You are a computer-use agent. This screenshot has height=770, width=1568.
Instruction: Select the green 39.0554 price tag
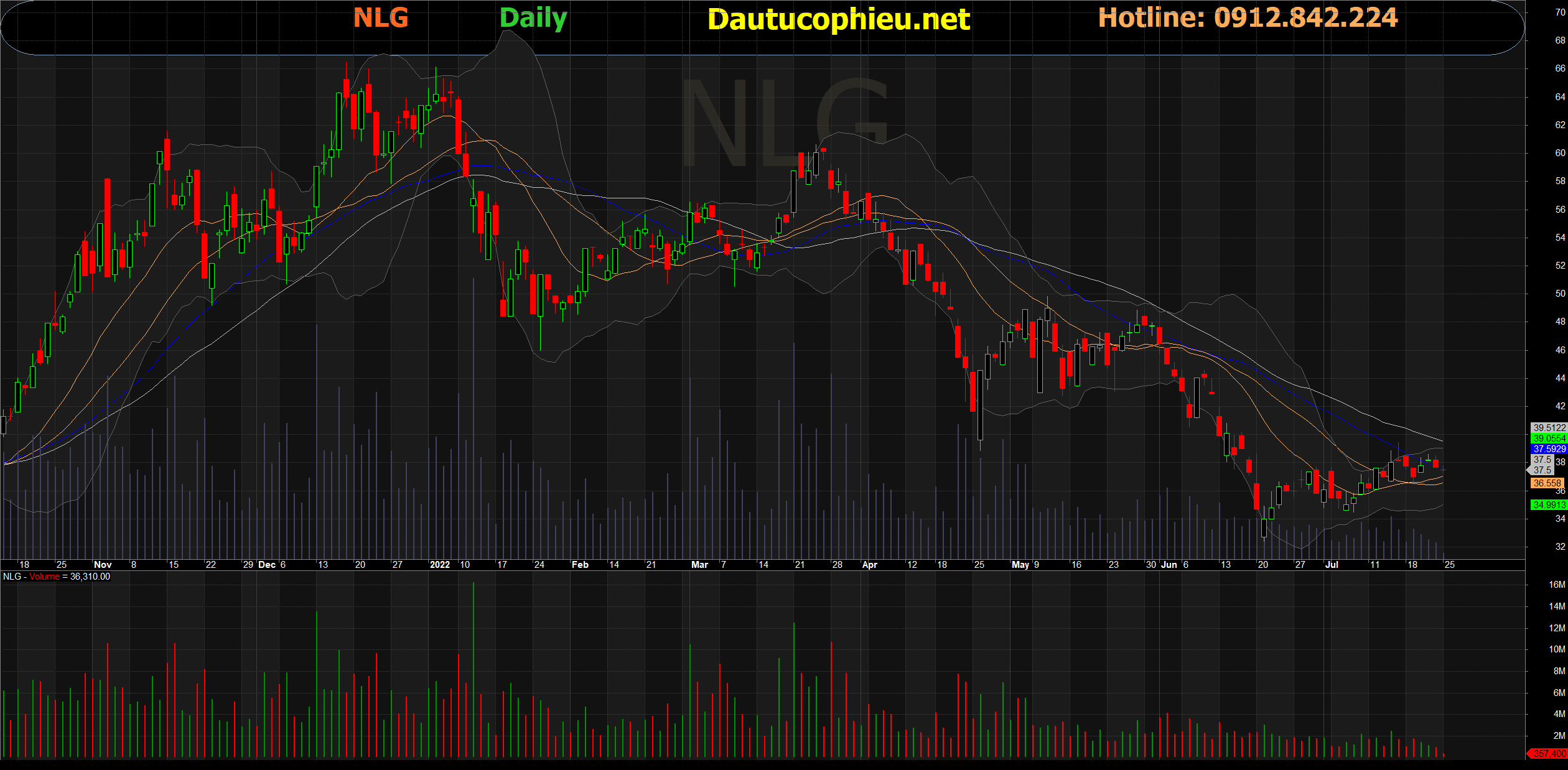coord(1549,438)
